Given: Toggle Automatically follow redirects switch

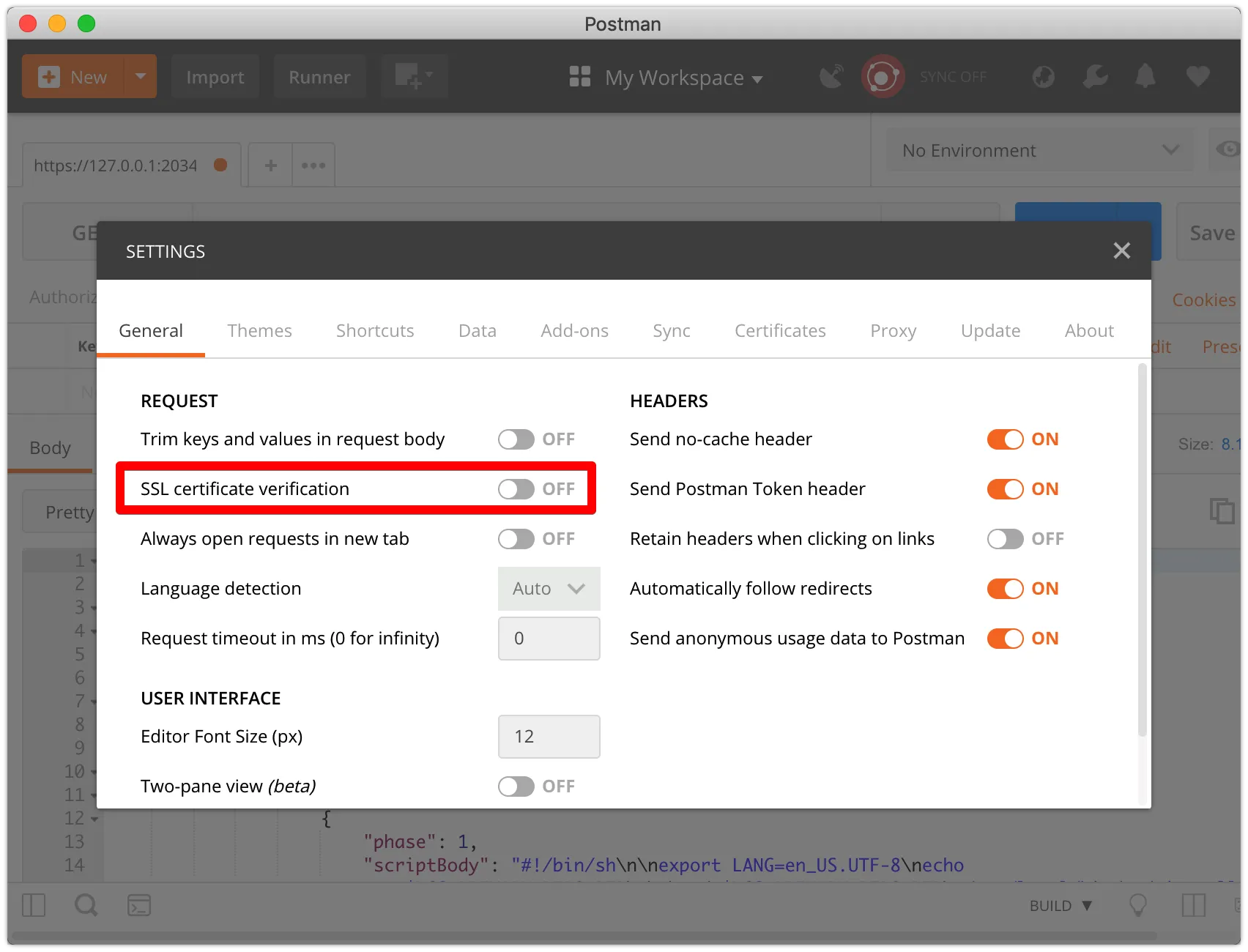Looking at the screenshot, I should coord(1006,589).
